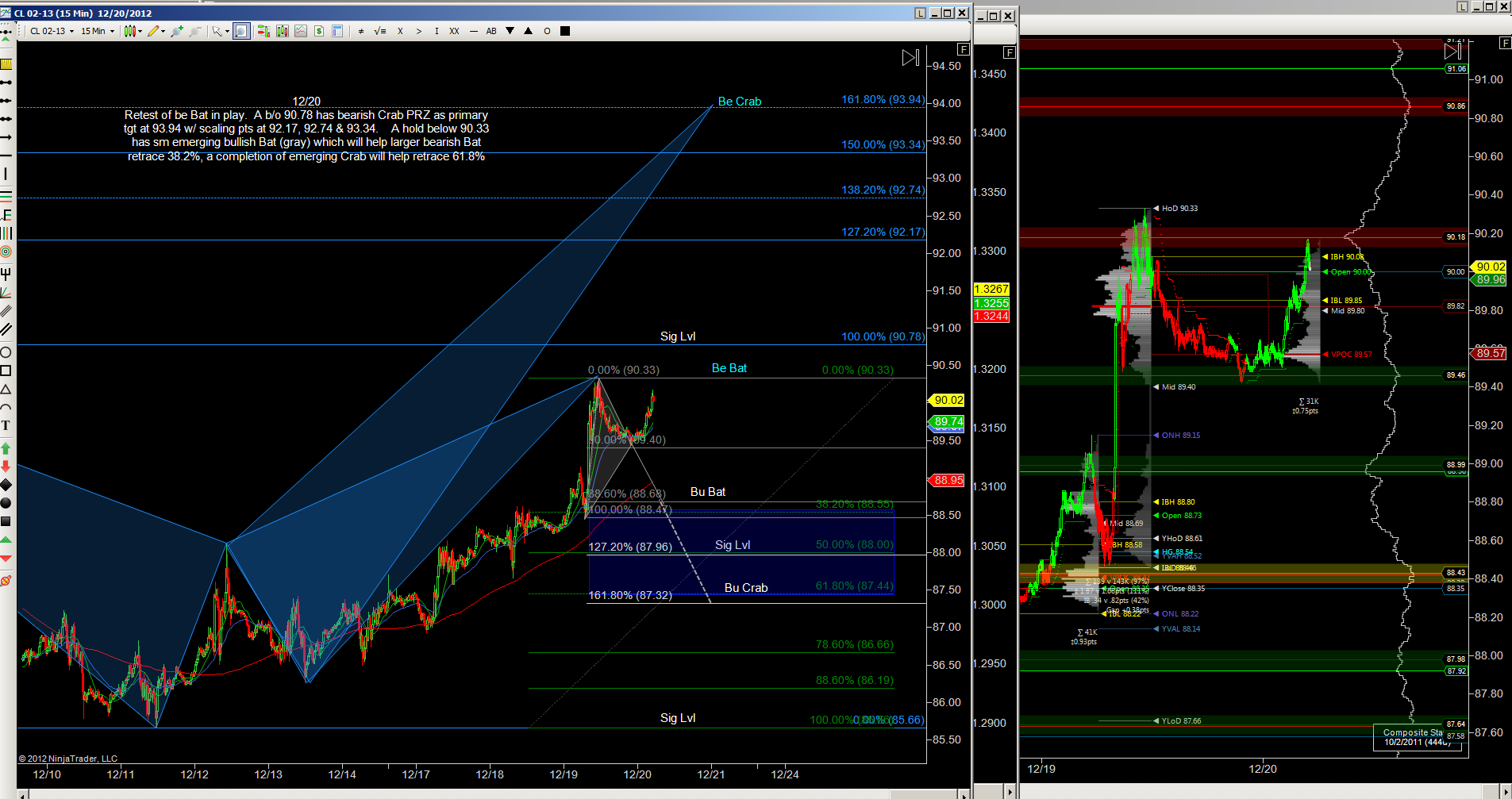Image resolution: width=1512 pixels, height=799 pixels.
Task: Open the candlestick chart style dropdown
Action: point(133,32)
